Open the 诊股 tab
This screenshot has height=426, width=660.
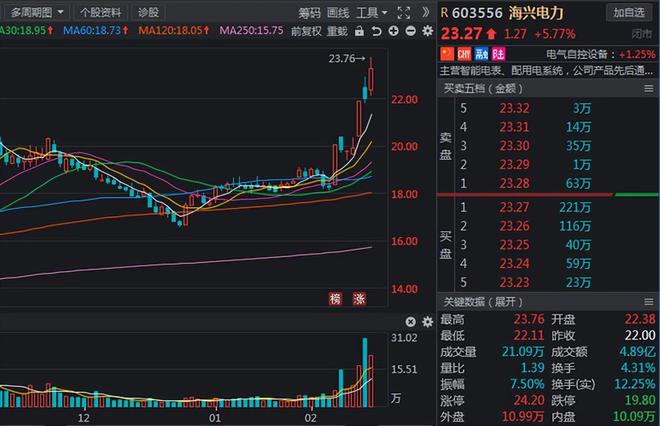(147, 12)
